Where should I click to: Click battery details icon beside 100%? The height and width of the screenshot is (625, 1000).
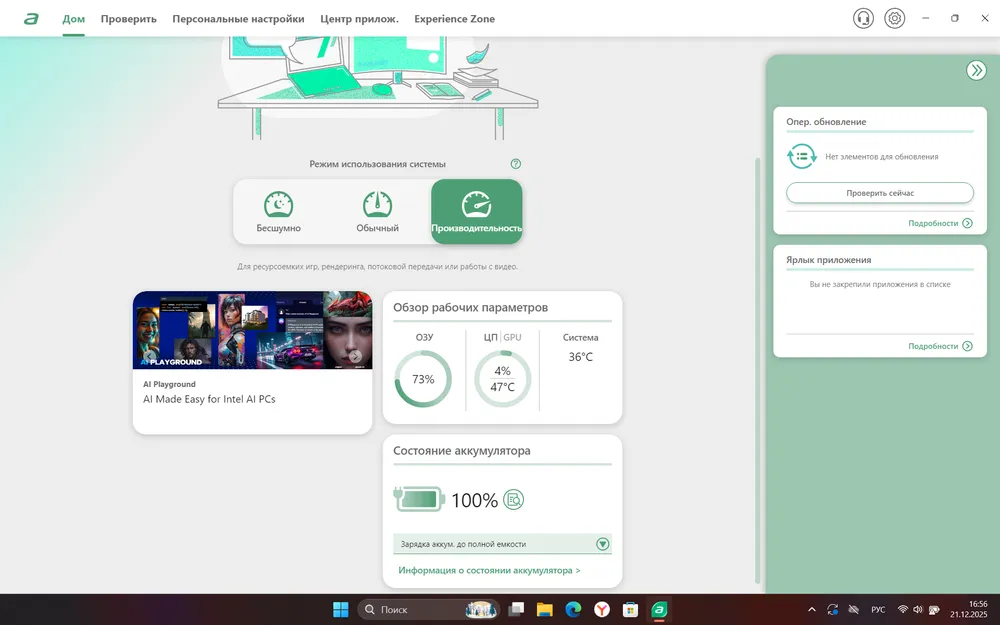[514, 500]
